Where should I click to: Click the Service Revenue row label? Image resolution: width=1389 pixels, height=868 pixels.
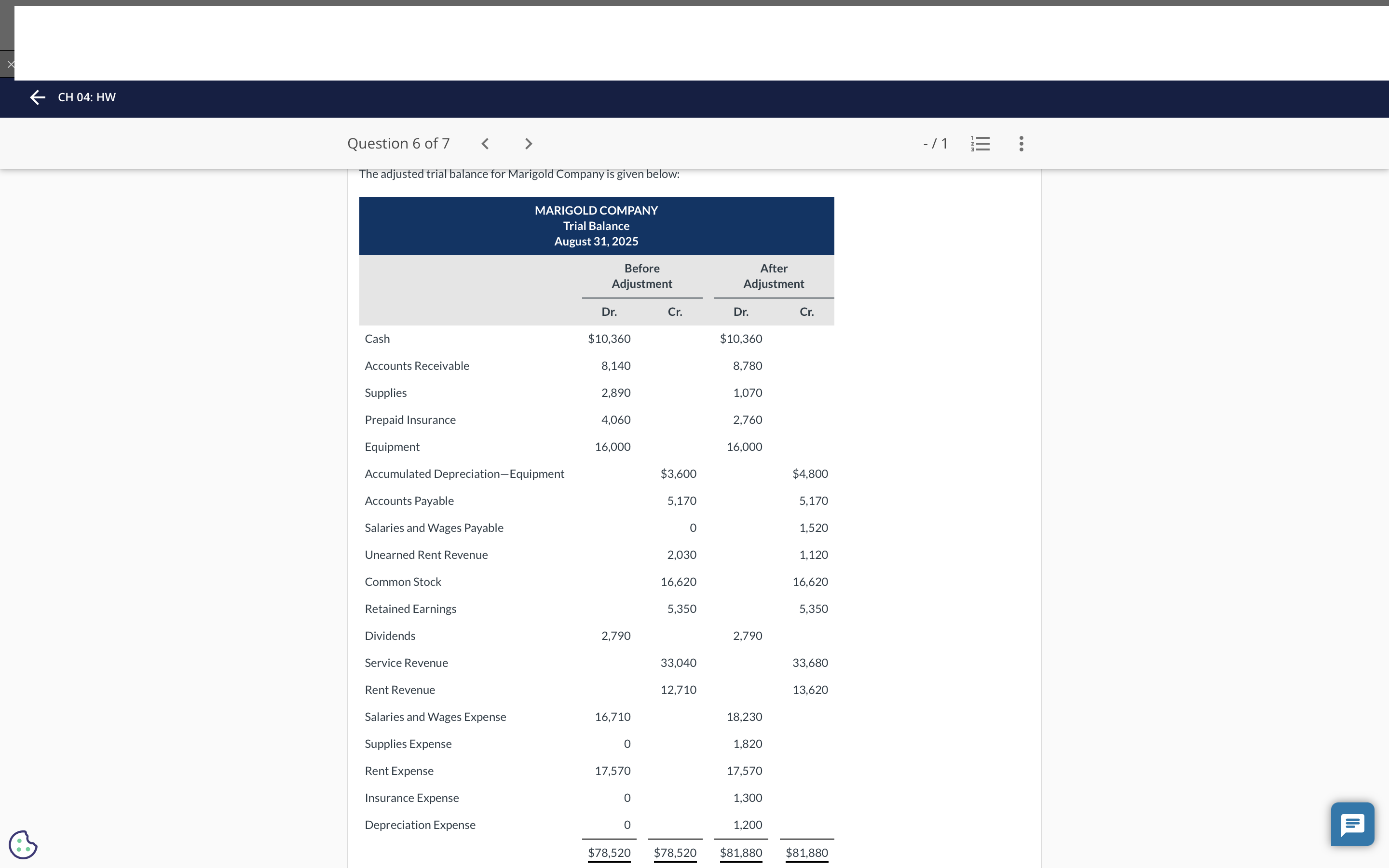[407, 663]
